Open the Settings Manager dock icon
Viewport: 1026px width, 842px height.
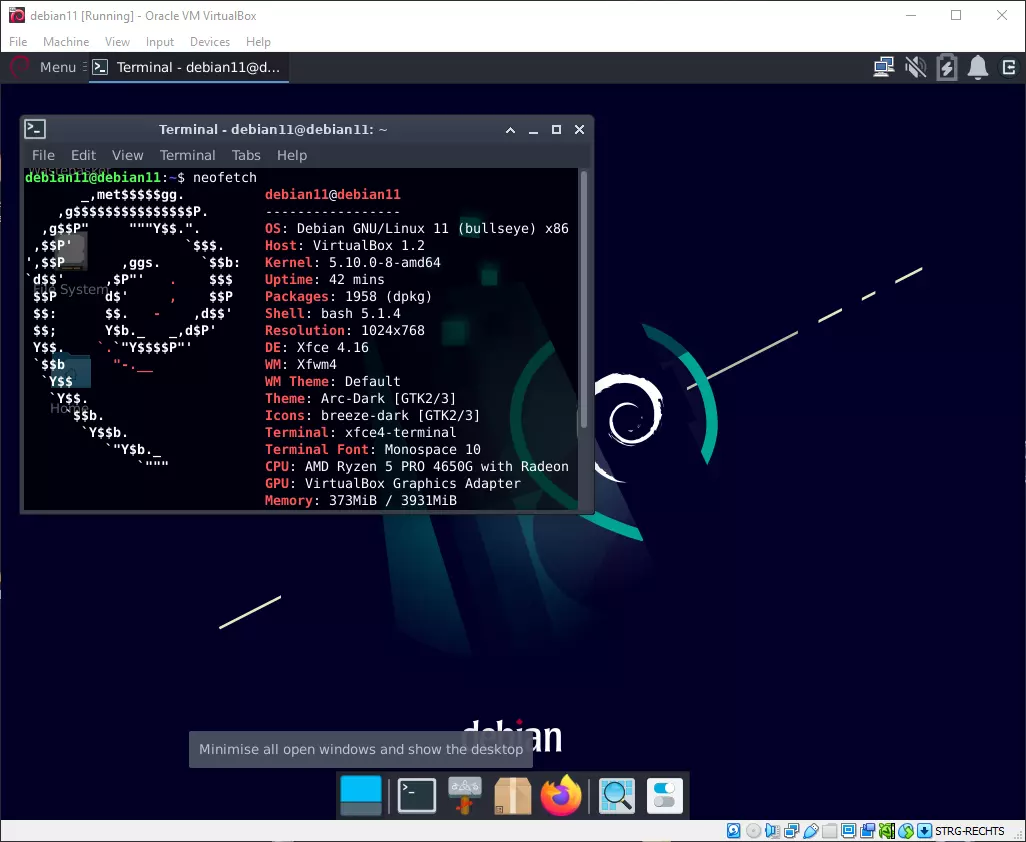point(664,795)
